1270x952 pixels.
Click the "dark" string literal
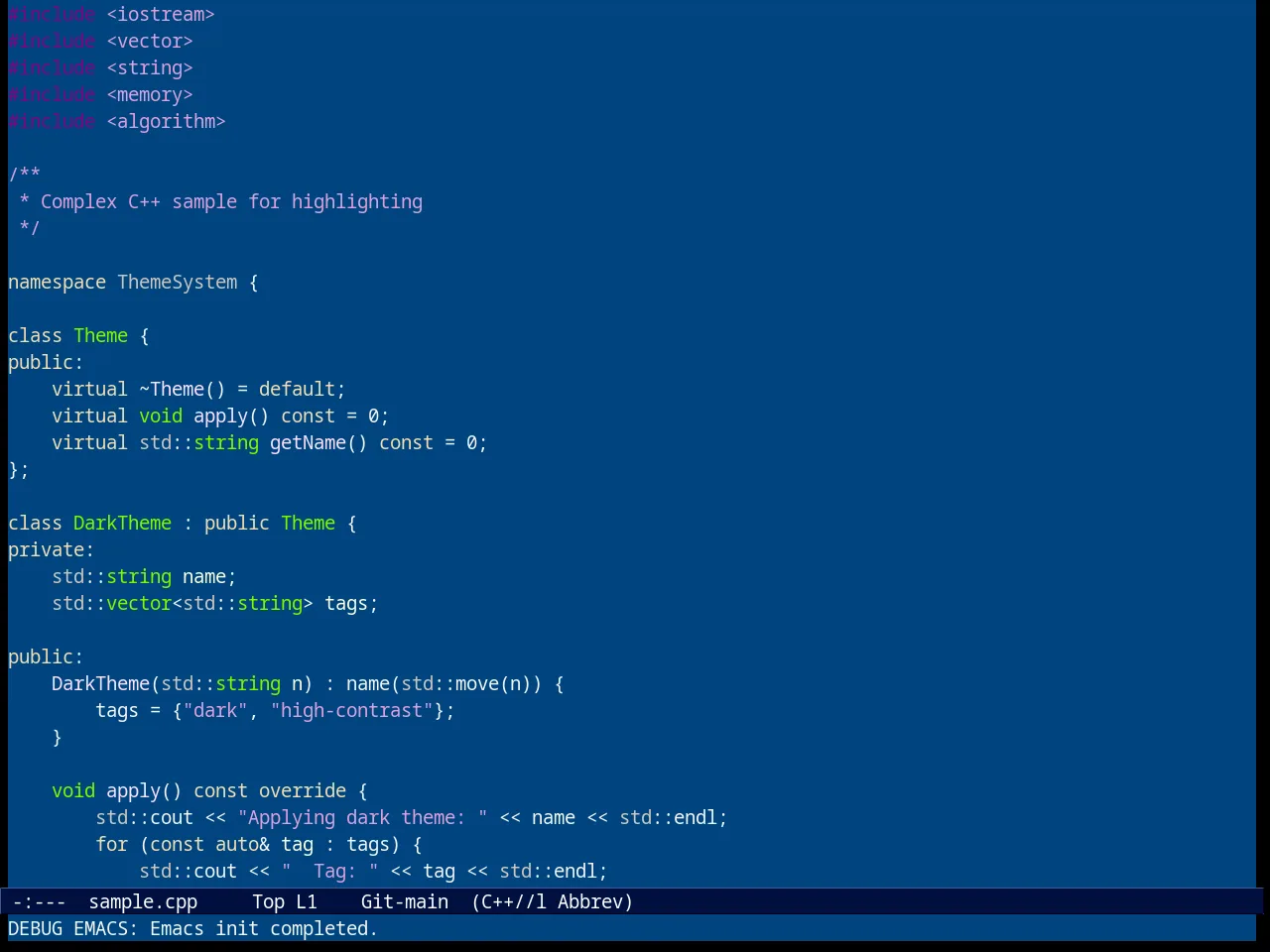pos(215,710)
